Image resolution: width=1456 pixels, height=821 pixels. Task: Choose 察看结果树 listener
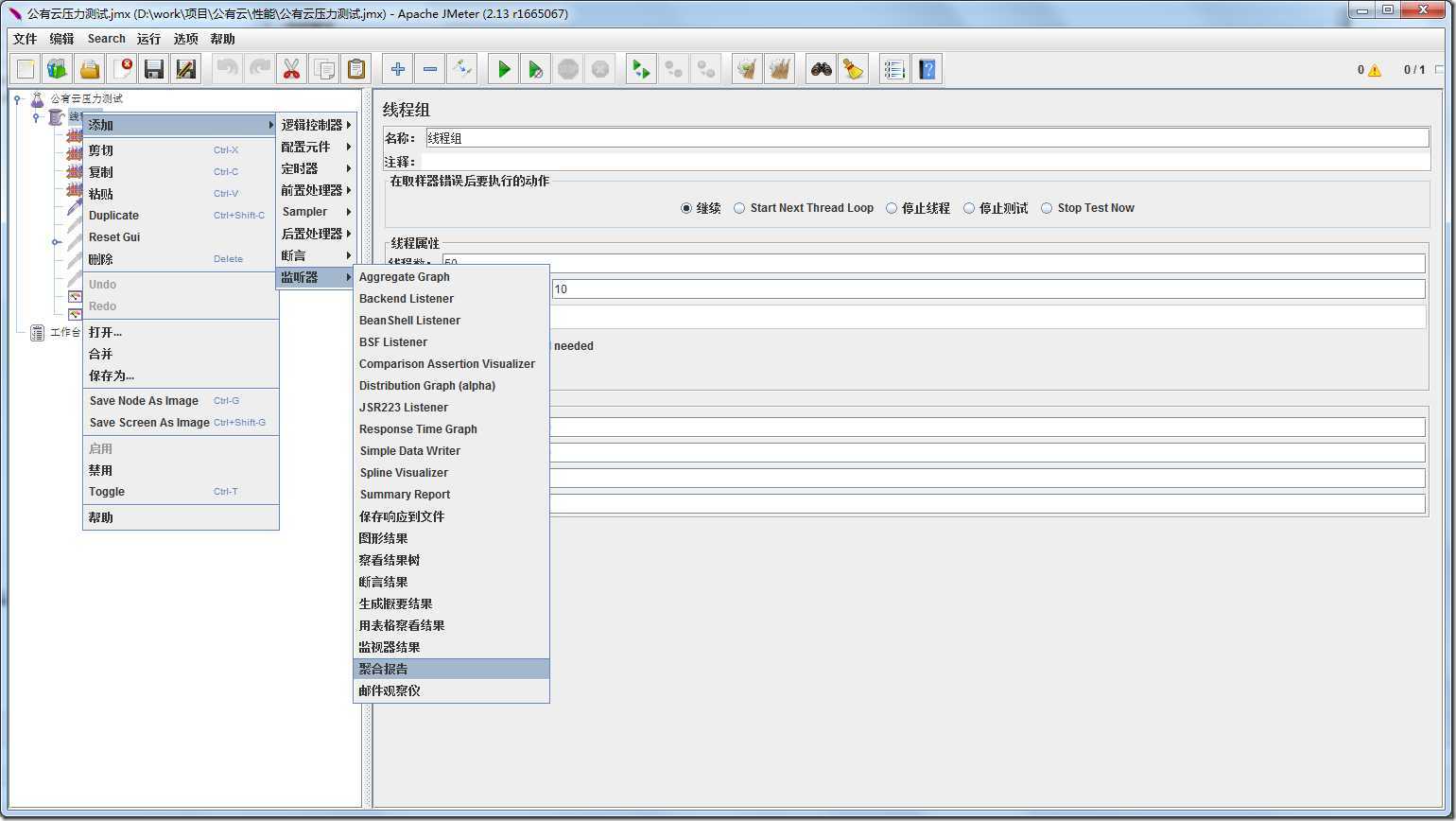pyautogui.click(x=451, y=560)
